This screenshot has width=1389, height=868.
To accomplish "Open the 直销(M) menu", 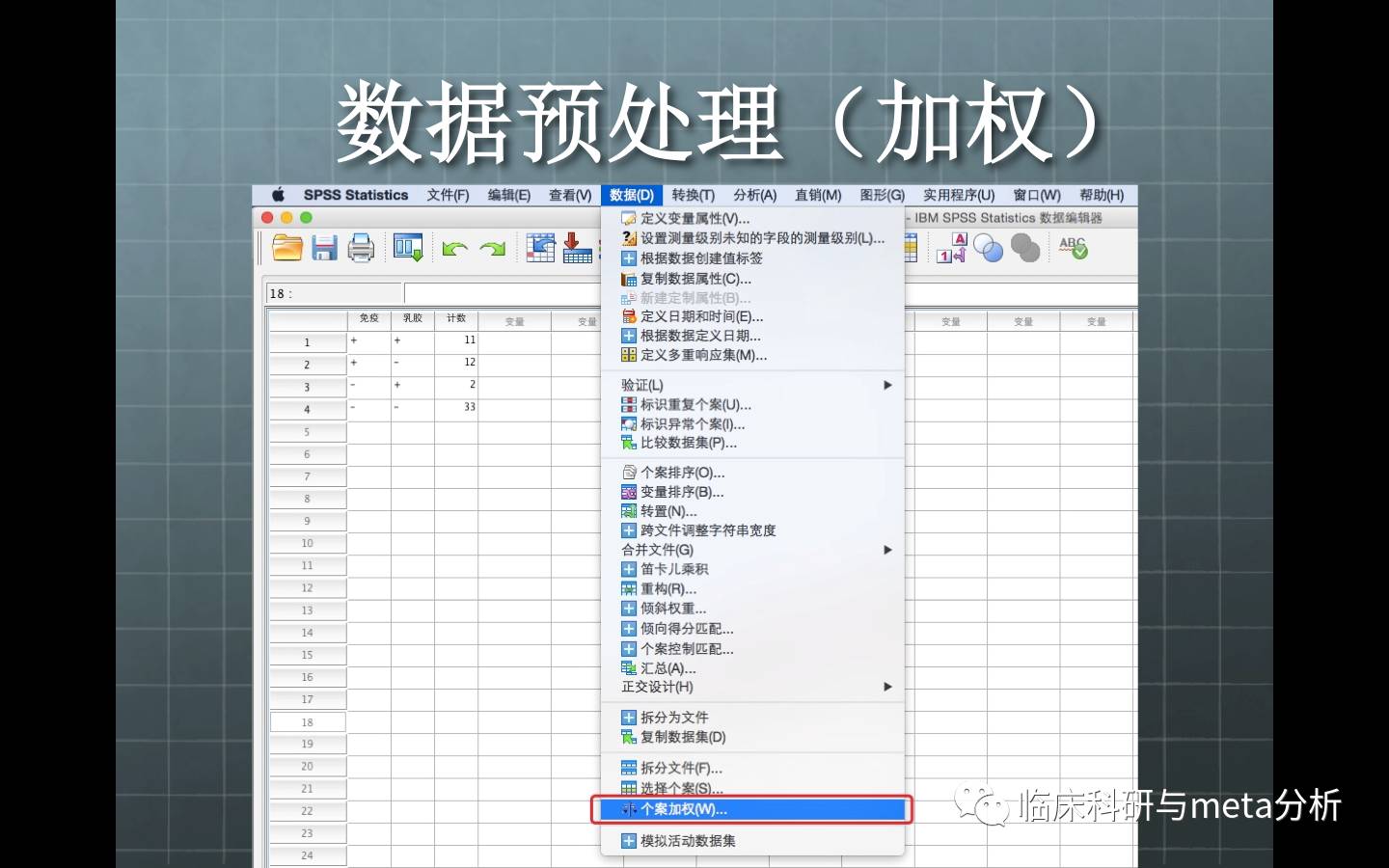I will click(x=818, y=195).
